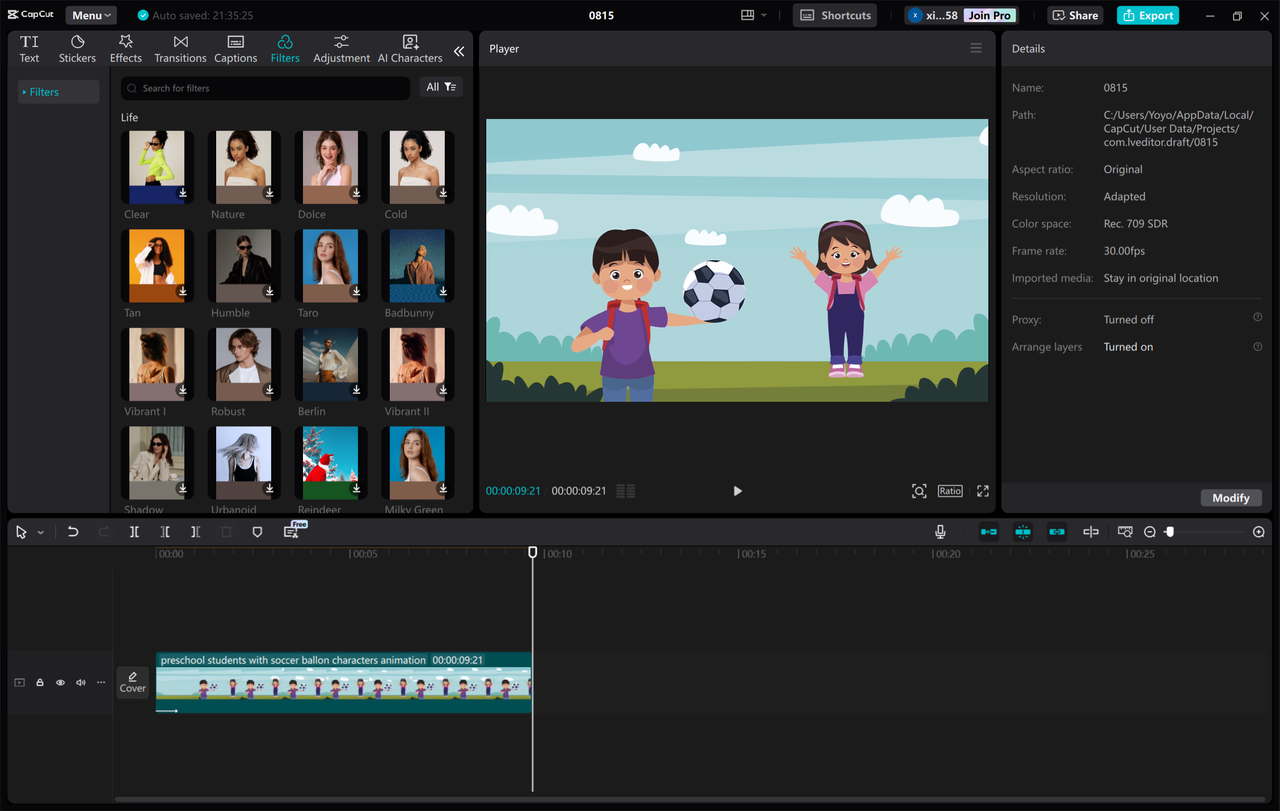Viewport: 1280px width, 811px height.
Task: Open the Ratio dropdown in the Player
Action: (949, 491)
